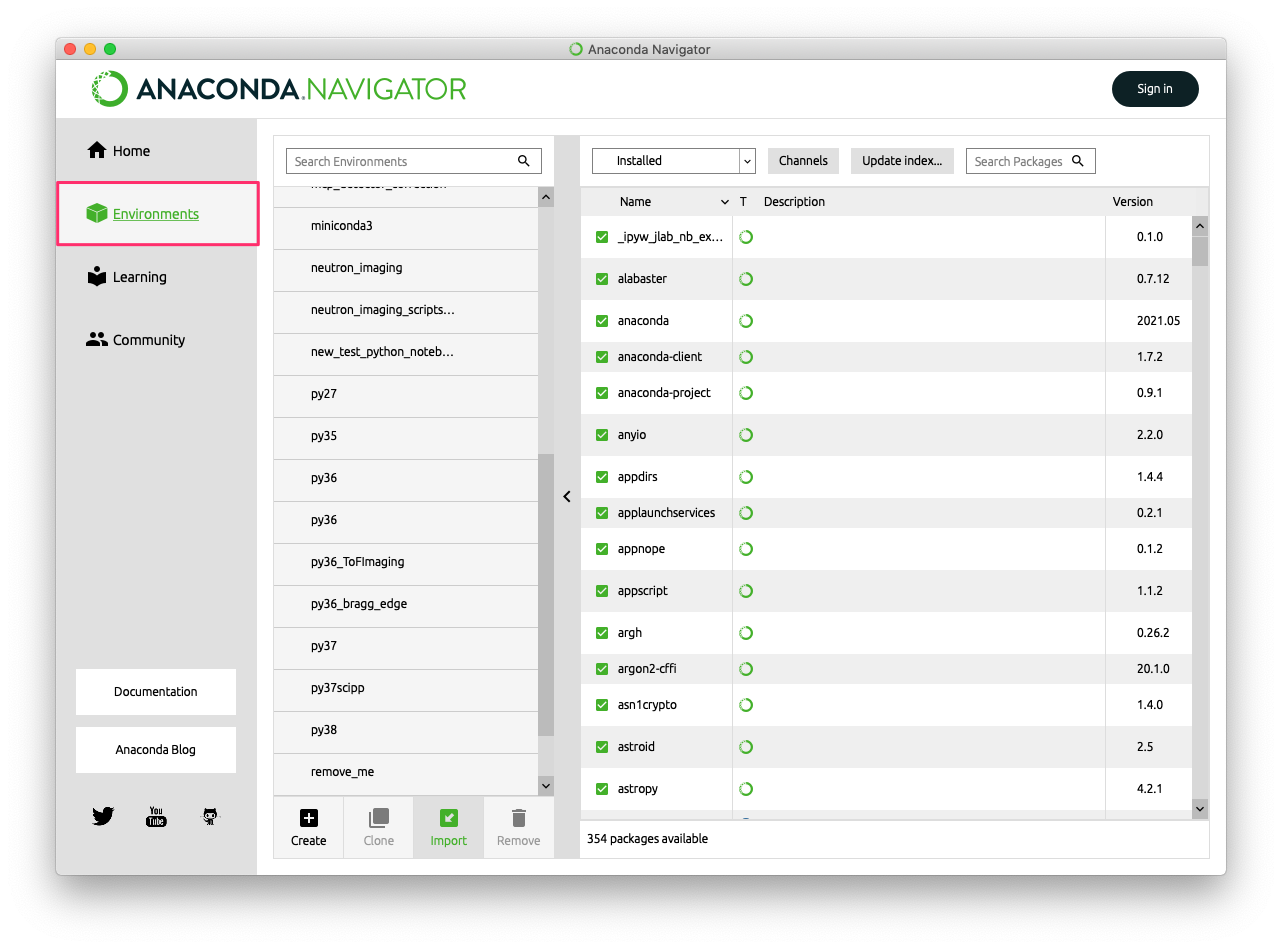The width and height of the screenshot is (1282, 949).
Task: Click the Name column sort arrow
Action: pyautogui.click(x=724, y=202)
